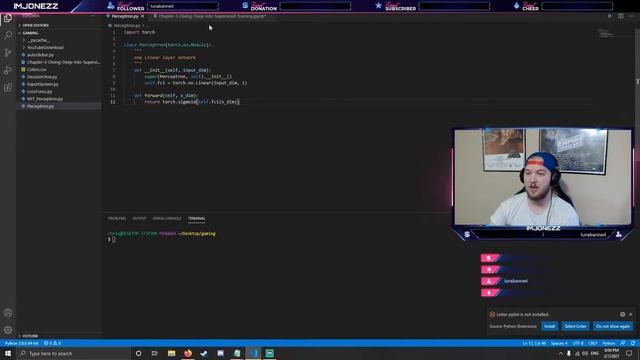Click Install in the pylint notification
Image resolution: width=640 pixels, height=360 pixels.
pyautogui.click(x=549, y=326)
